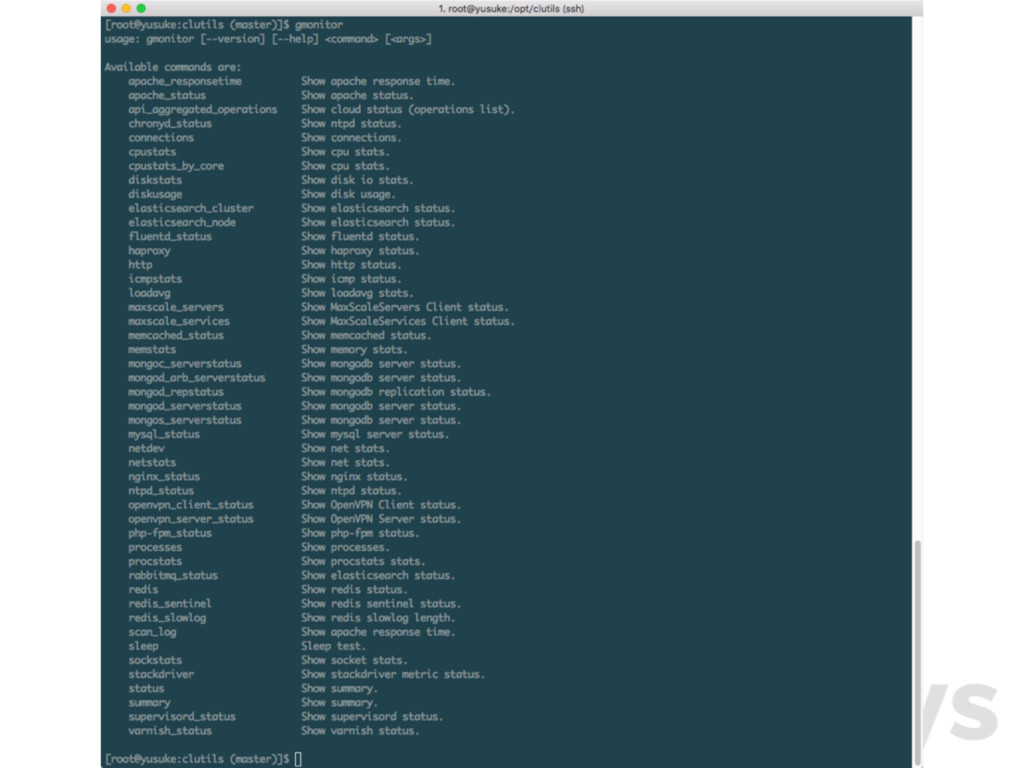Click the 'usage: gmonitor' line
The width and height of the screenshot is (1024, 768).
[x=268, y=39]
